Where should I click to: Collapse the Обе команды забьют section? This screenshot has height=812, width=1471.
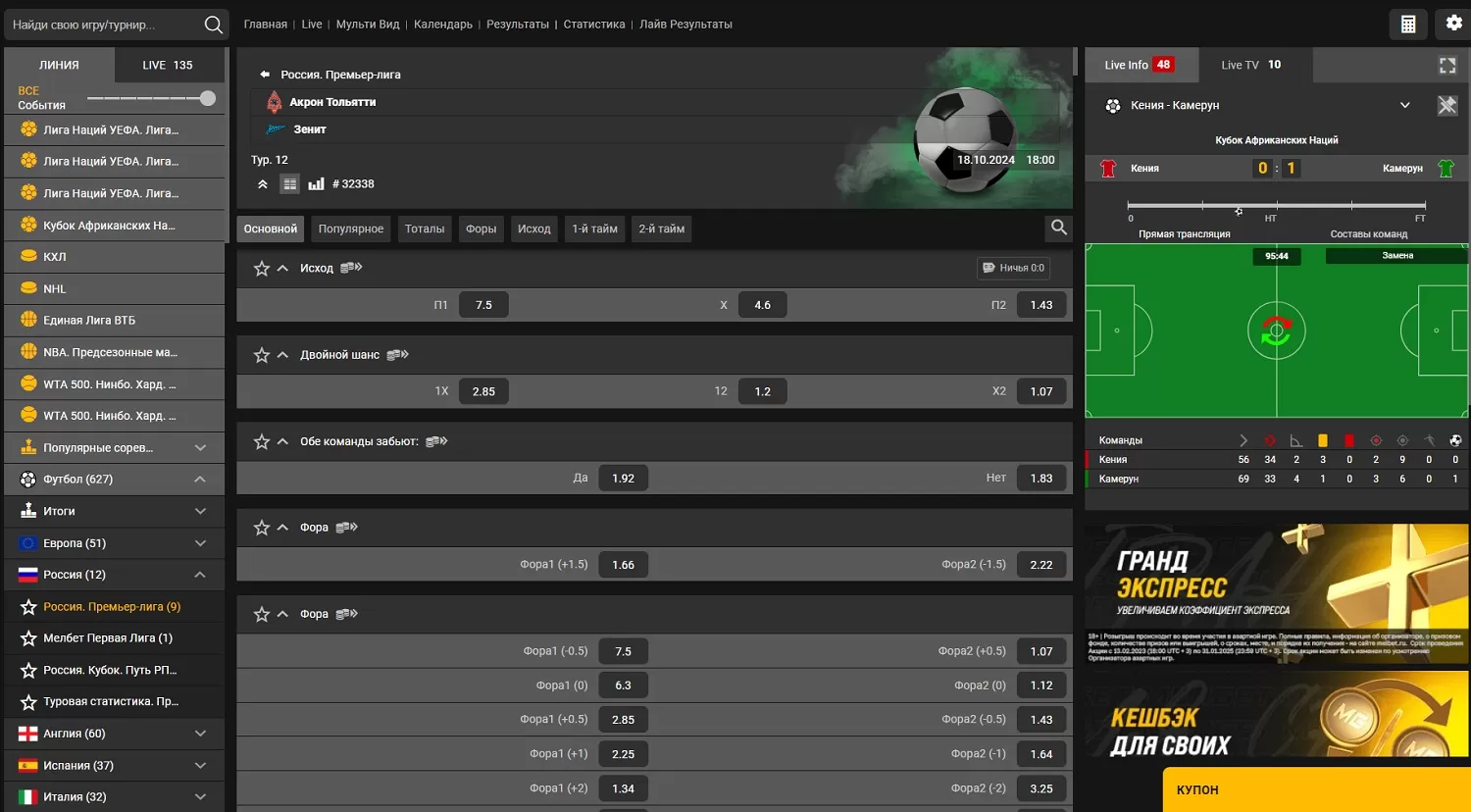[x=282, y=441]
